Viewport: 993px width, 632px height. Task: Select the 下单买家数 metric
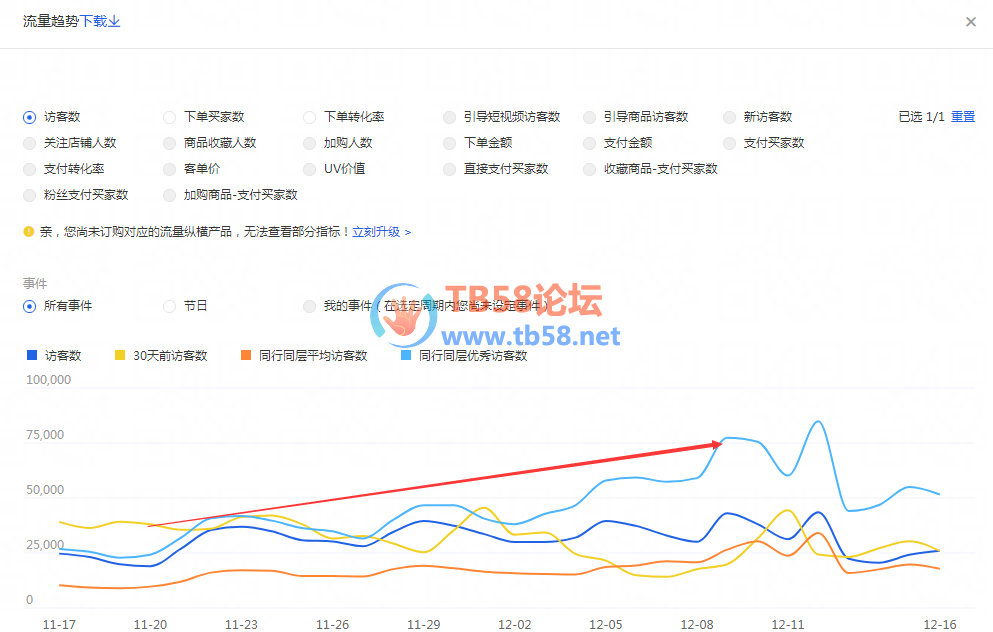click(x=170, y=117)
